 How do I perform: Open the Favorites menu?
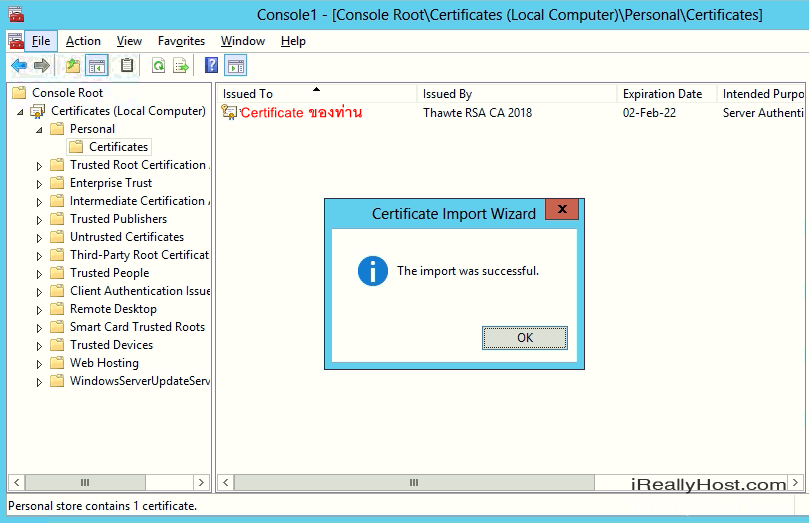(181, 41)
